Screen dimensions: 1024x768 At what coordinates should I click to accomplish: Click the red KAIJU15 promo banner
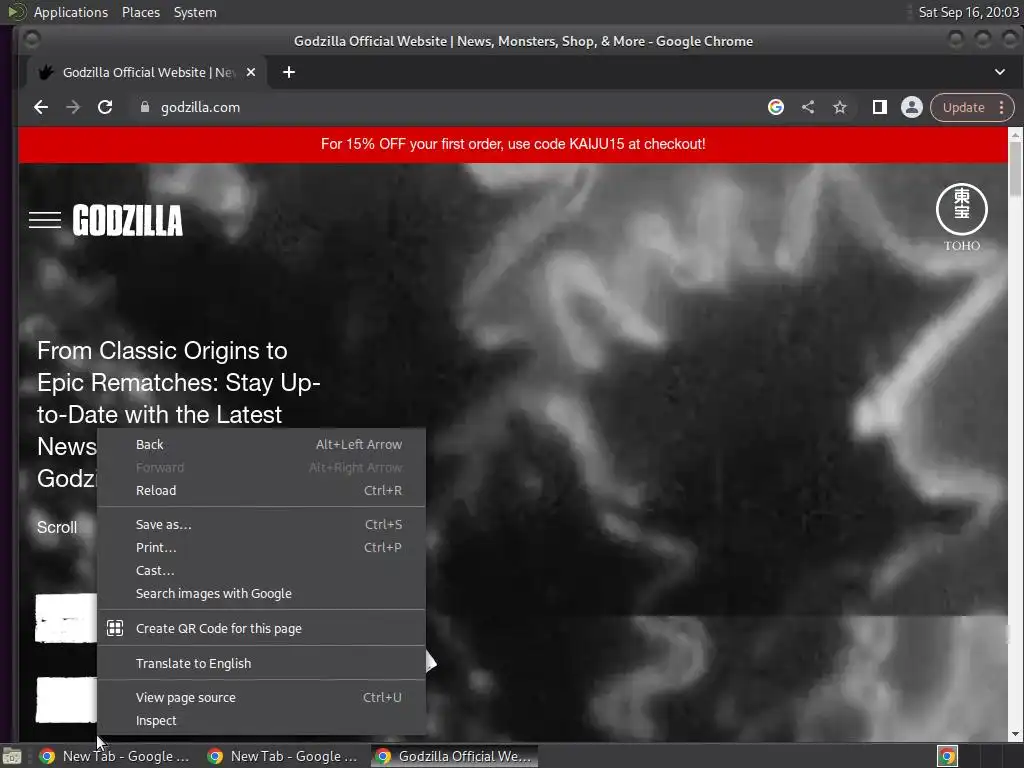click(513, 144)
